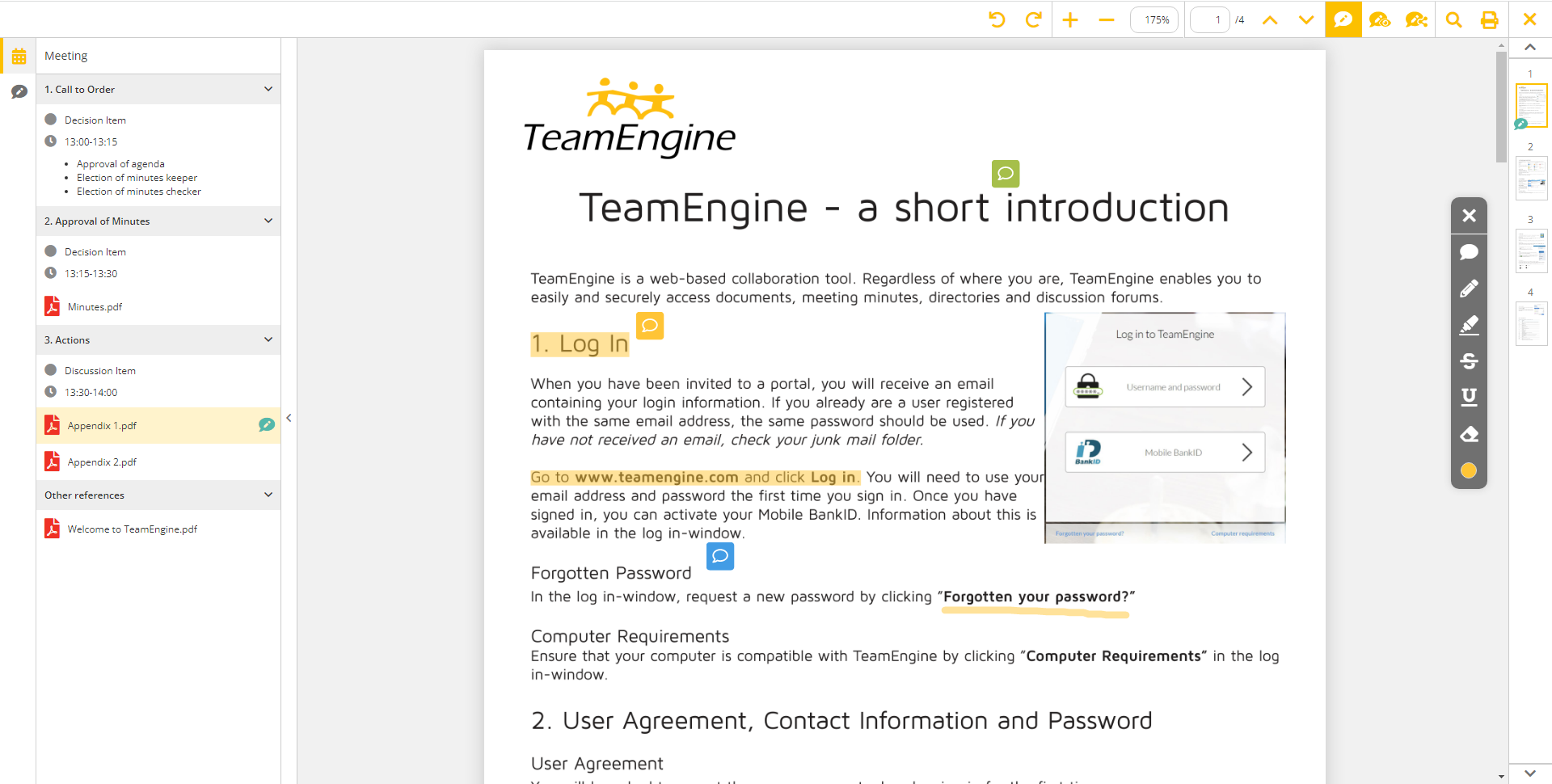Open the yellow annotation color picker
Image resolution: width=1552 pixels, height=784 pixels.
1469,470
